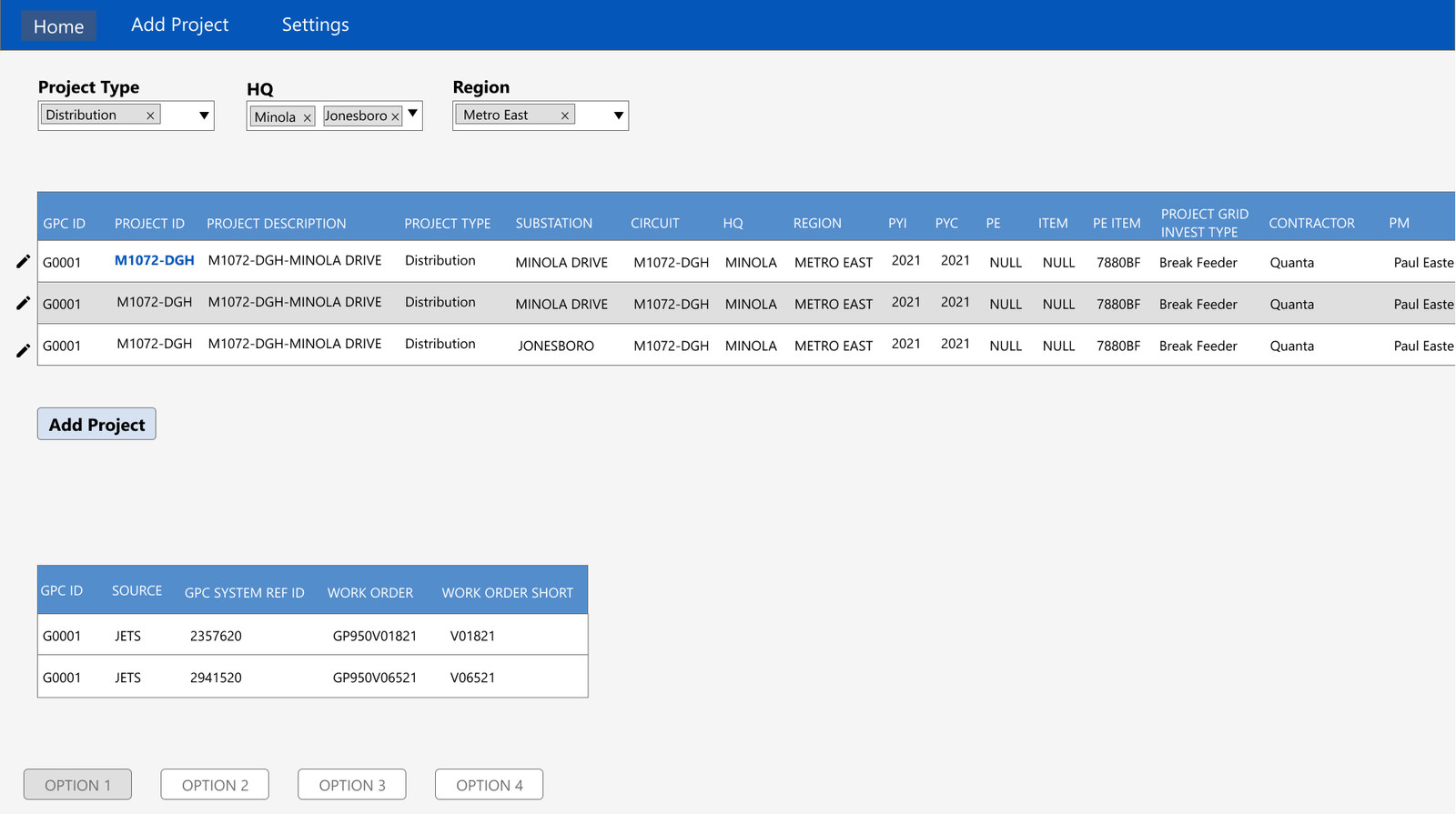The width and height of the screenshot is (1456, 814).
Task: Click the 2941520 reference ID cell
Action: 216,678
